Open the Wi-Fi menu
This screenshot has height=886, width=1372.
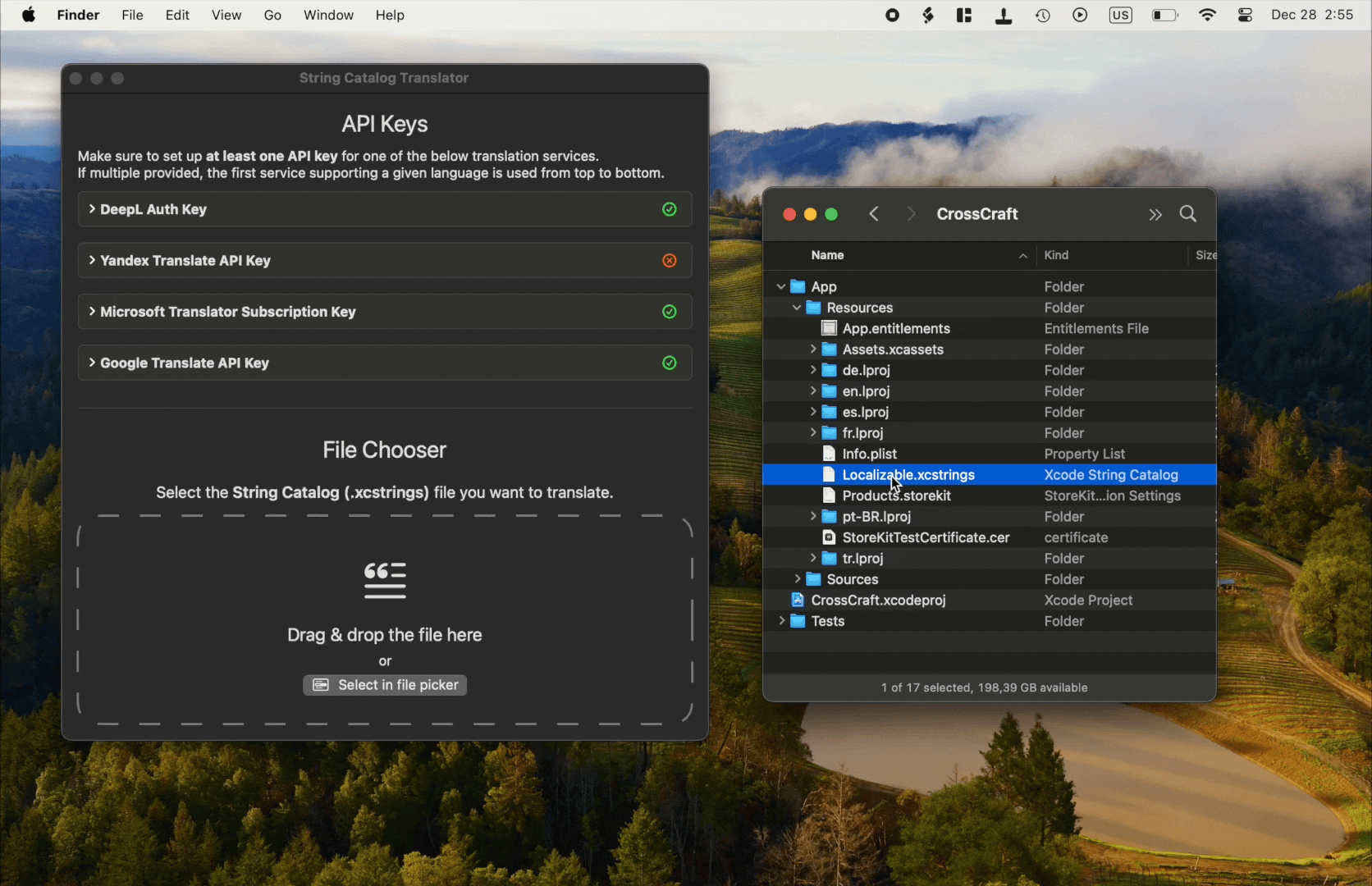(1208, 15)
